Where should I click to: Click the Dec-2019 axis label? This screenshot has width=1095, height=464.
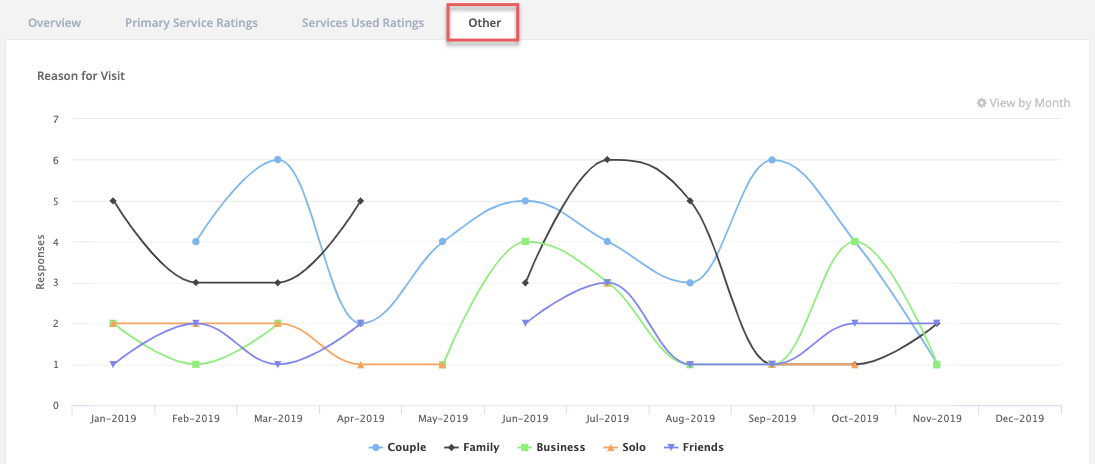click(x=1019, y=418)
